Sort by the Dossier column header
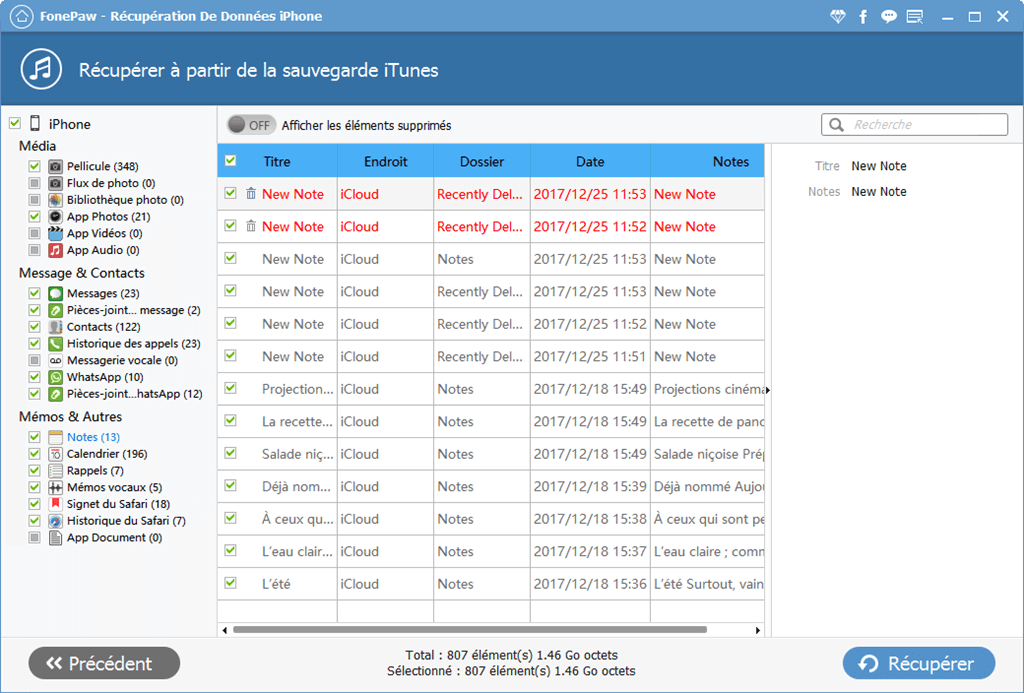 tap(482, 161)
